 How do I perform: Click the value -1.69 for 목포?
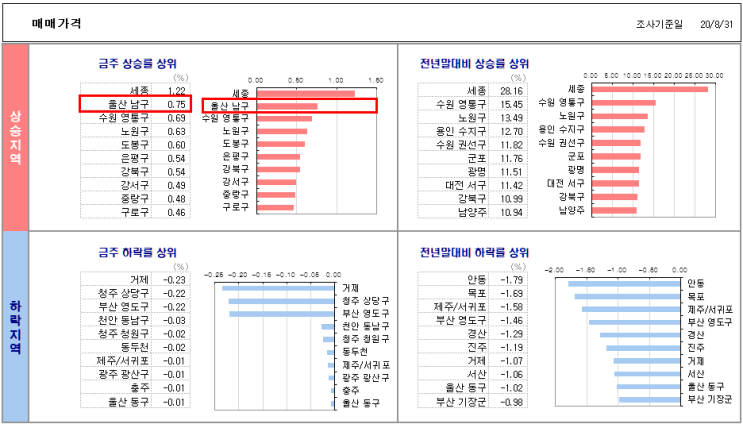[x=513, y=293]
